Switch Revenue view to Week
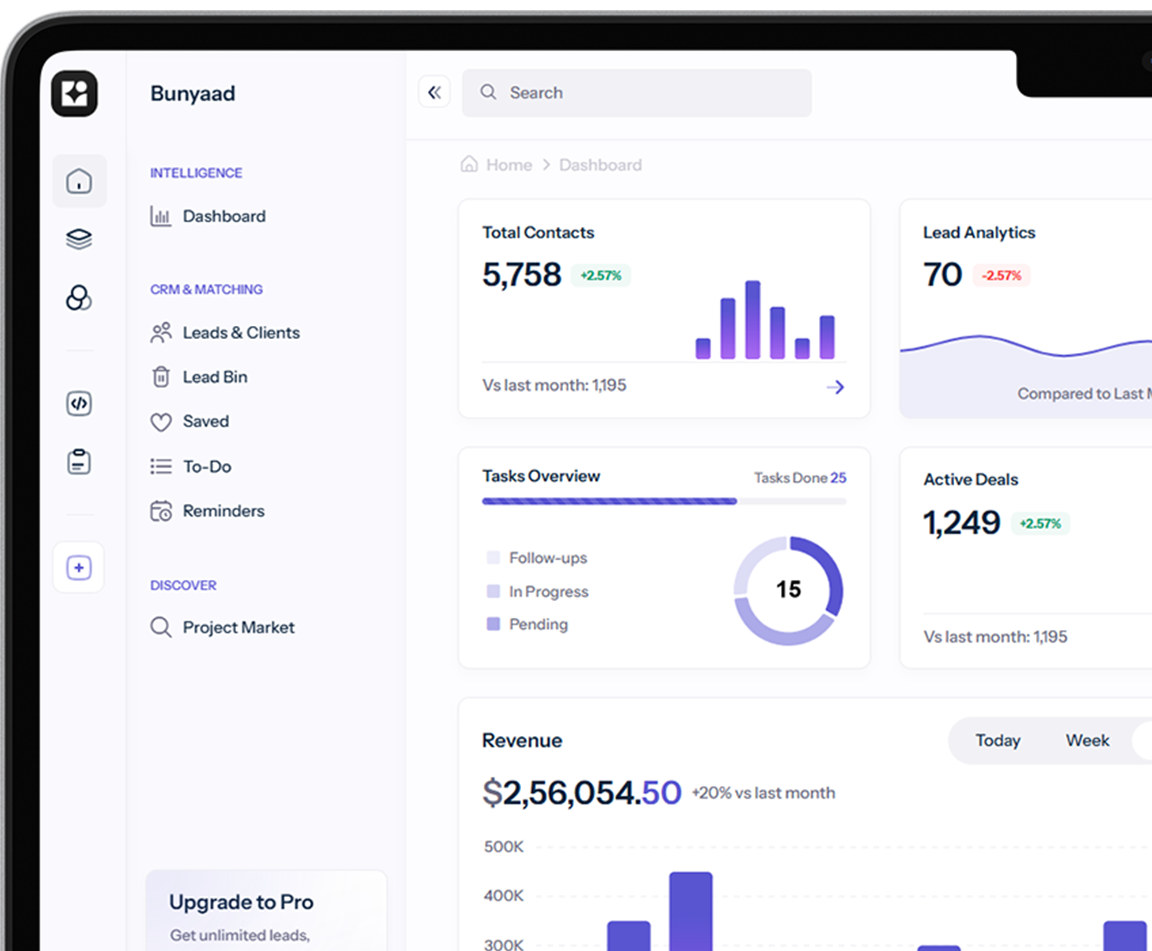 [1087, 741]
